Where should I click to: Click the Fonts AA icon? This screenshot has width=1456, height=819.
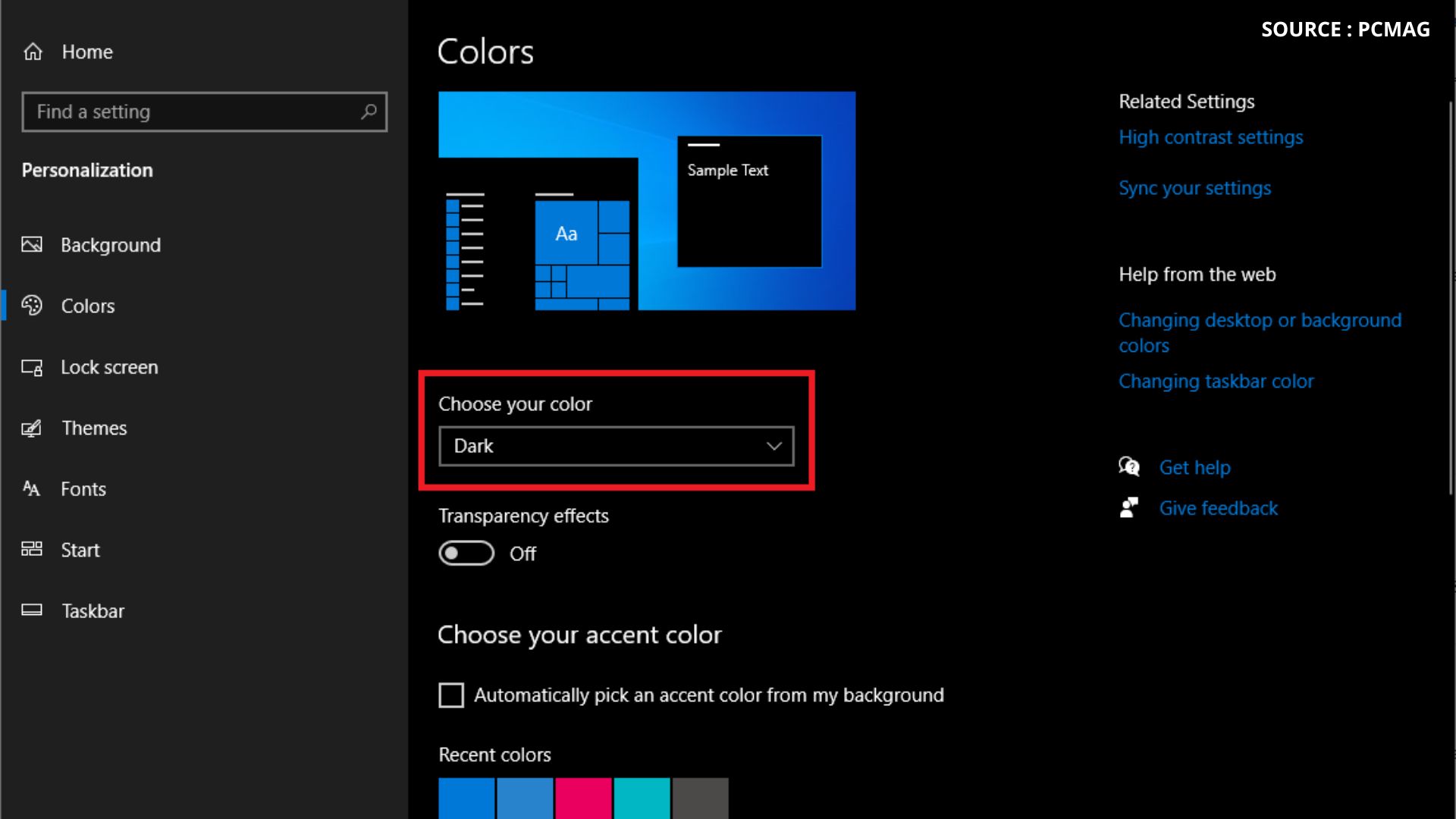coord(31,488)
